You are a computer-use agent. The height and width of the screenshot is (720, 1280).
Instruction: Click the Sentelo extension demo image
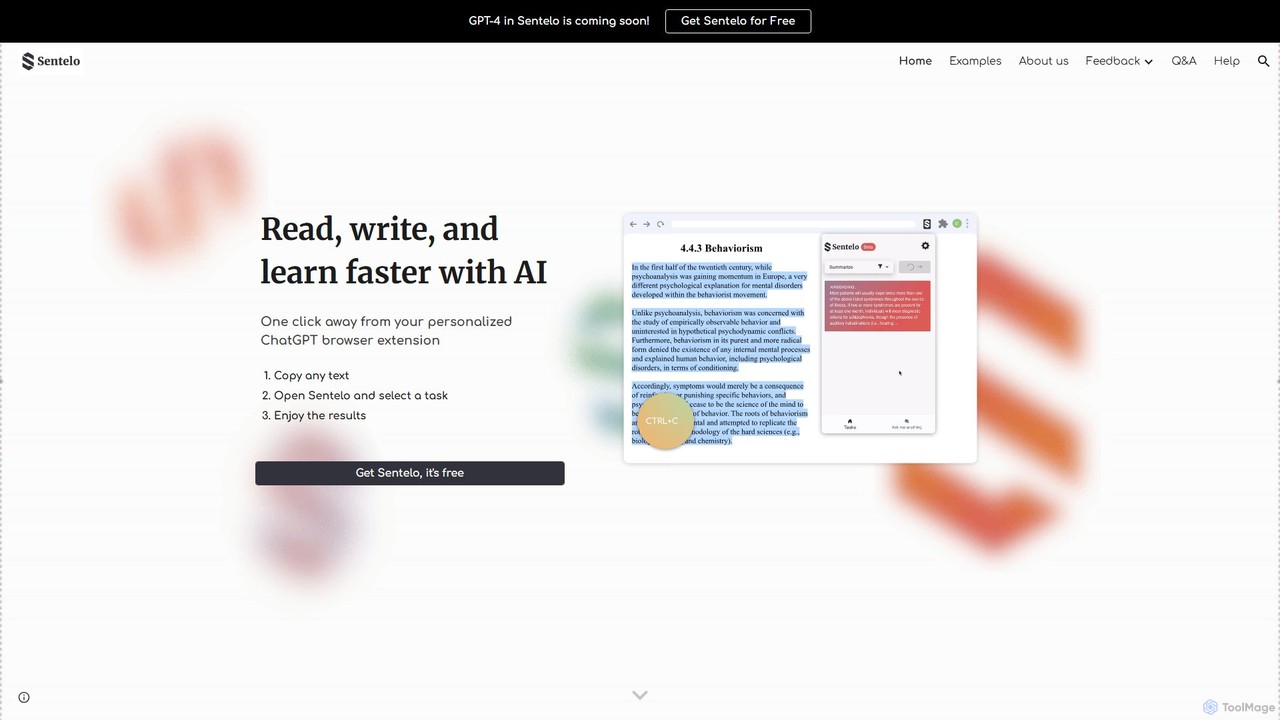tap(800, 338)
